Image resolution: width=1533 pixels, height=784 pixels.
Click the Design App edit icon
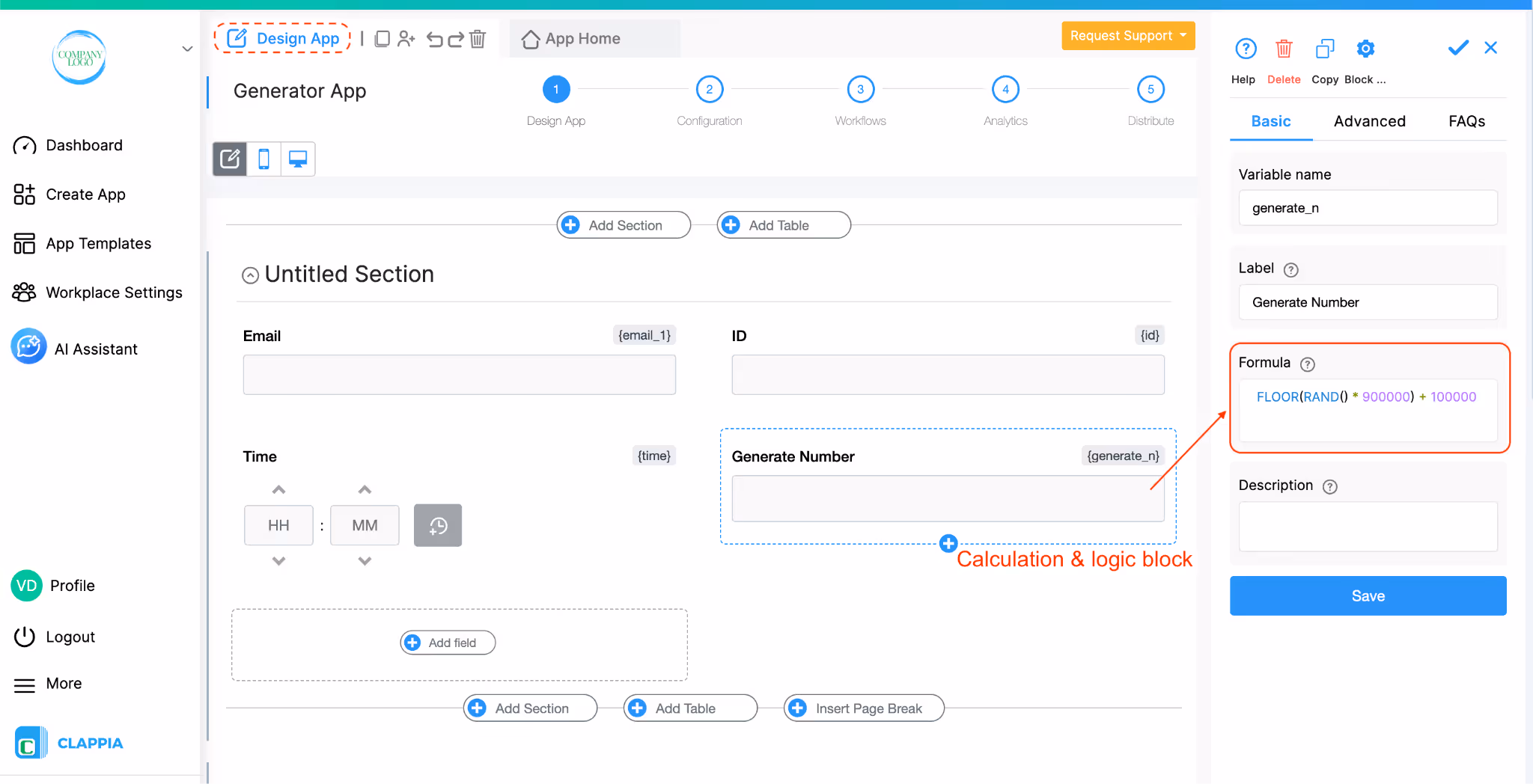[237, 38]
